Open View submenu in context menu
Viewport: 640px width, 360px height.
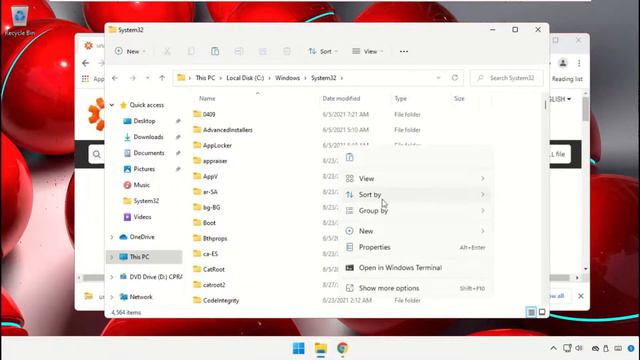point(416,179)
